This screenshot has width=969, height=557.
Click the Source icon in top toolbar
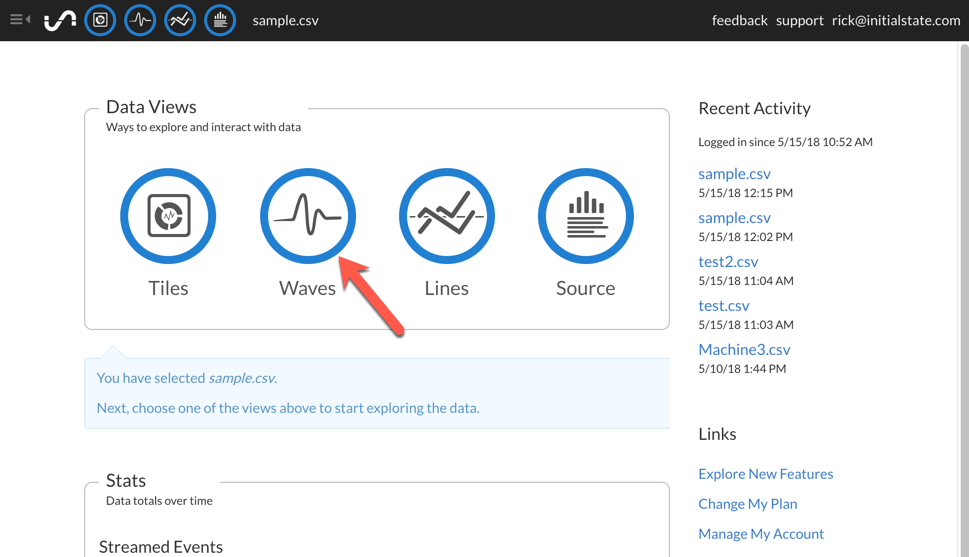tap(220, 20)
